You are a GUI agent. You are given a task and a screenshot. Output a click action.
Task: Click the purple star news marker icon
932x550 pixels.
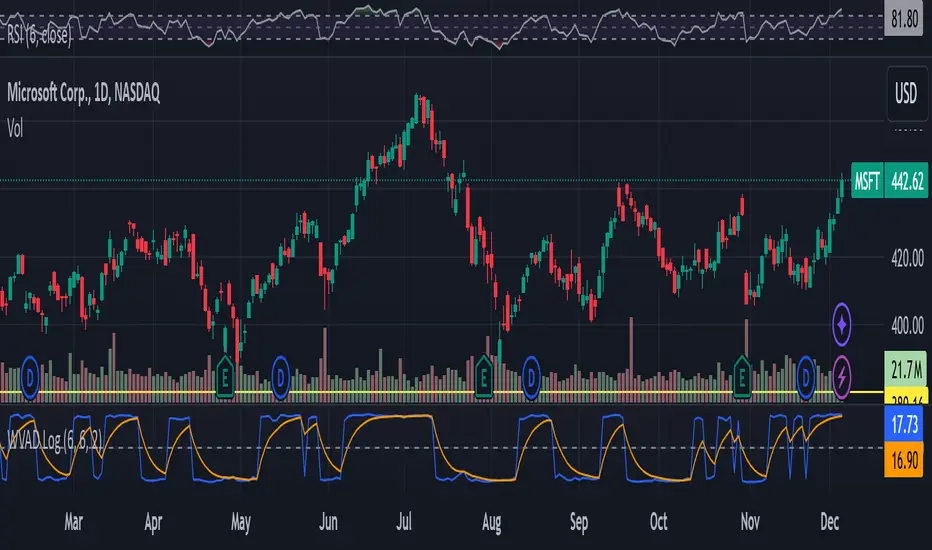842,325
